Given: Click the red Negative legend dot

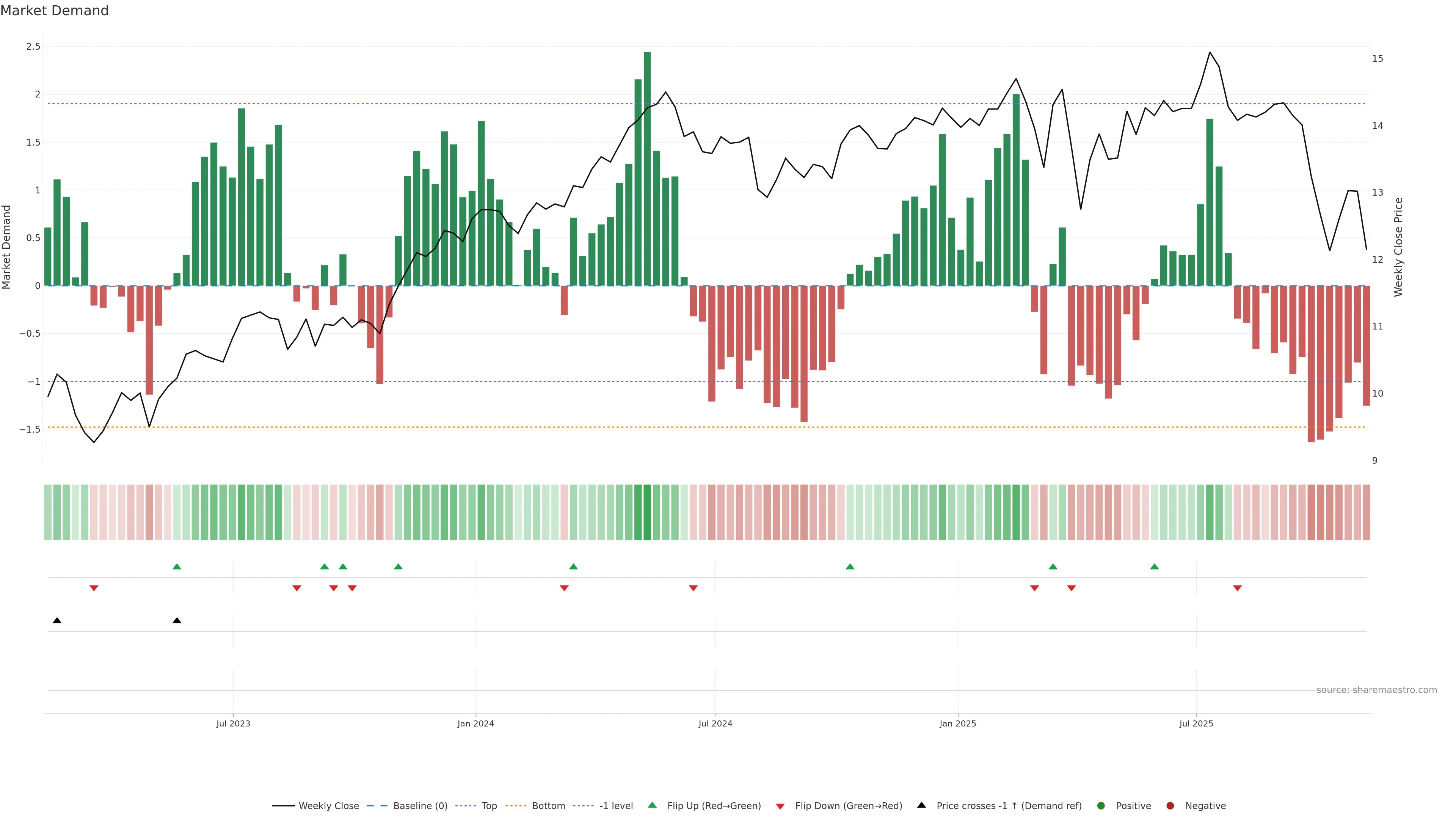Looking at the screenshot, I should pos(1170,806).
